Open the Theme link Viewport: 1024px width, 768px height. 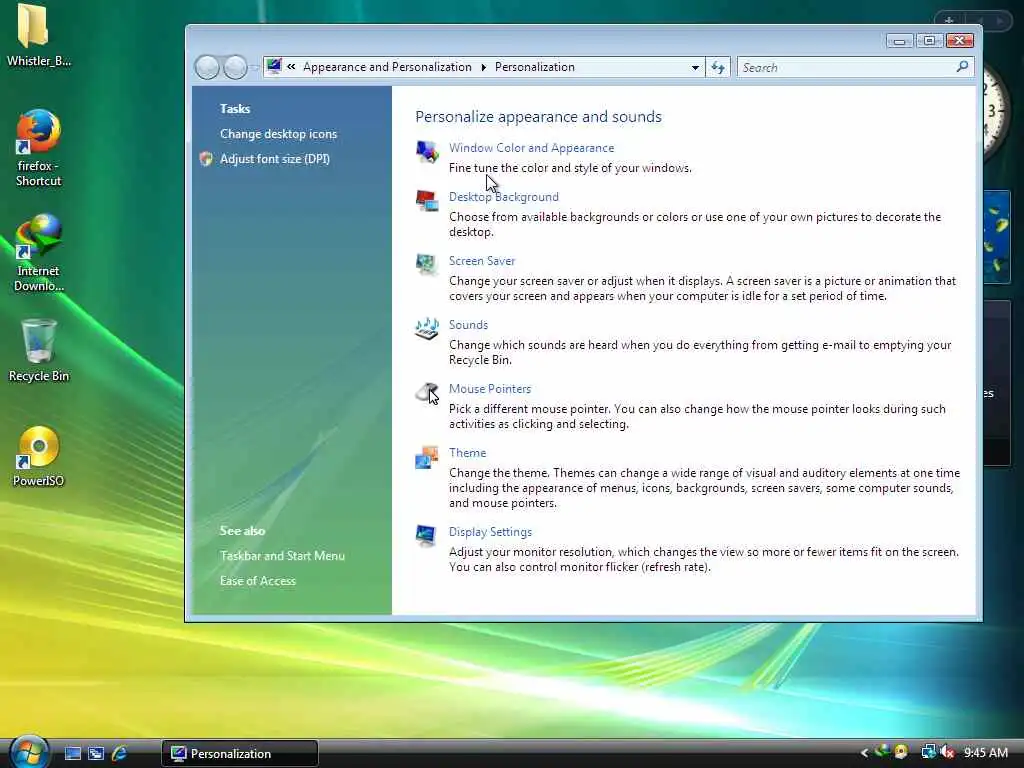[x=467, y=453]
